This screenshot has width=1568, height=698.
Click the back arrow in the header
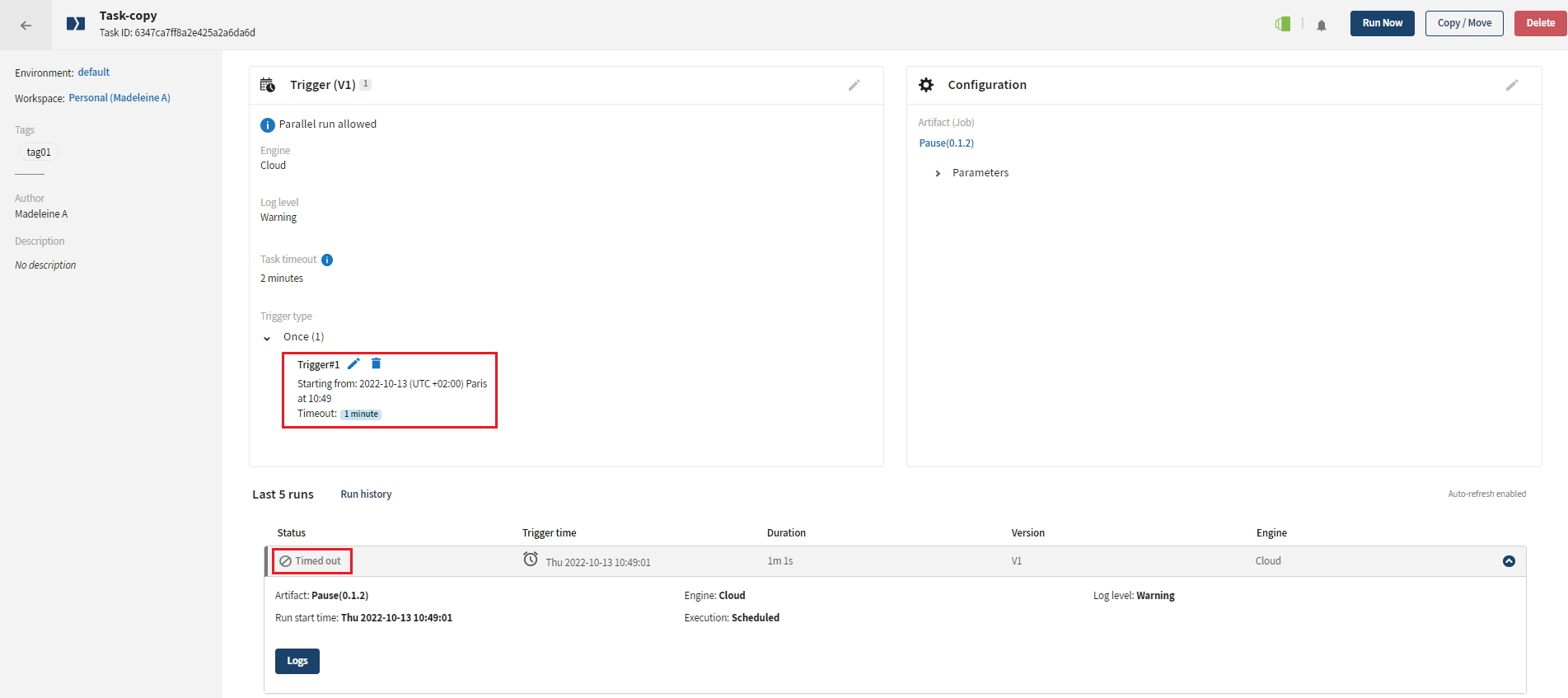point(26,25)
